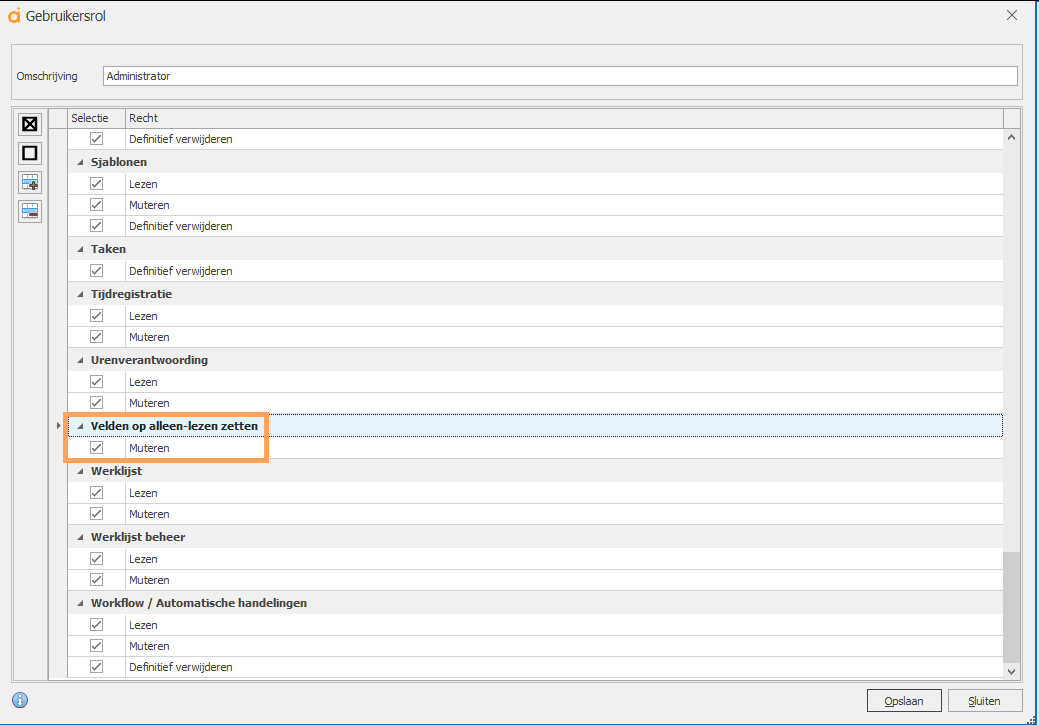Select the Urenverantwoording group title
This screenshot has width=1039, height=725.
pyautogui.click(x=149, y=360)
